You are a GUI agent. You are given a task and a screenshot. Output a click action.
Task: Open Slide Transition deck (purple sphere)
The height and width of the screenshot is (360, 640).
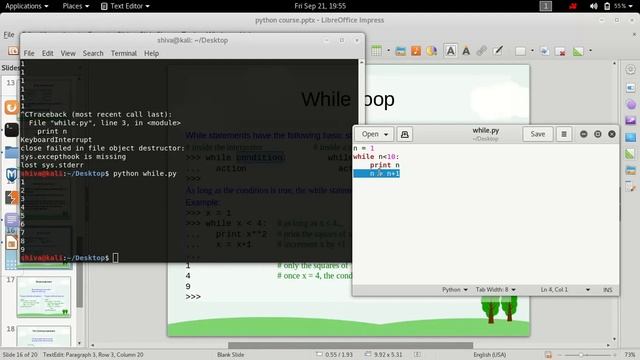pyautogui.click(x=630, y=104)
